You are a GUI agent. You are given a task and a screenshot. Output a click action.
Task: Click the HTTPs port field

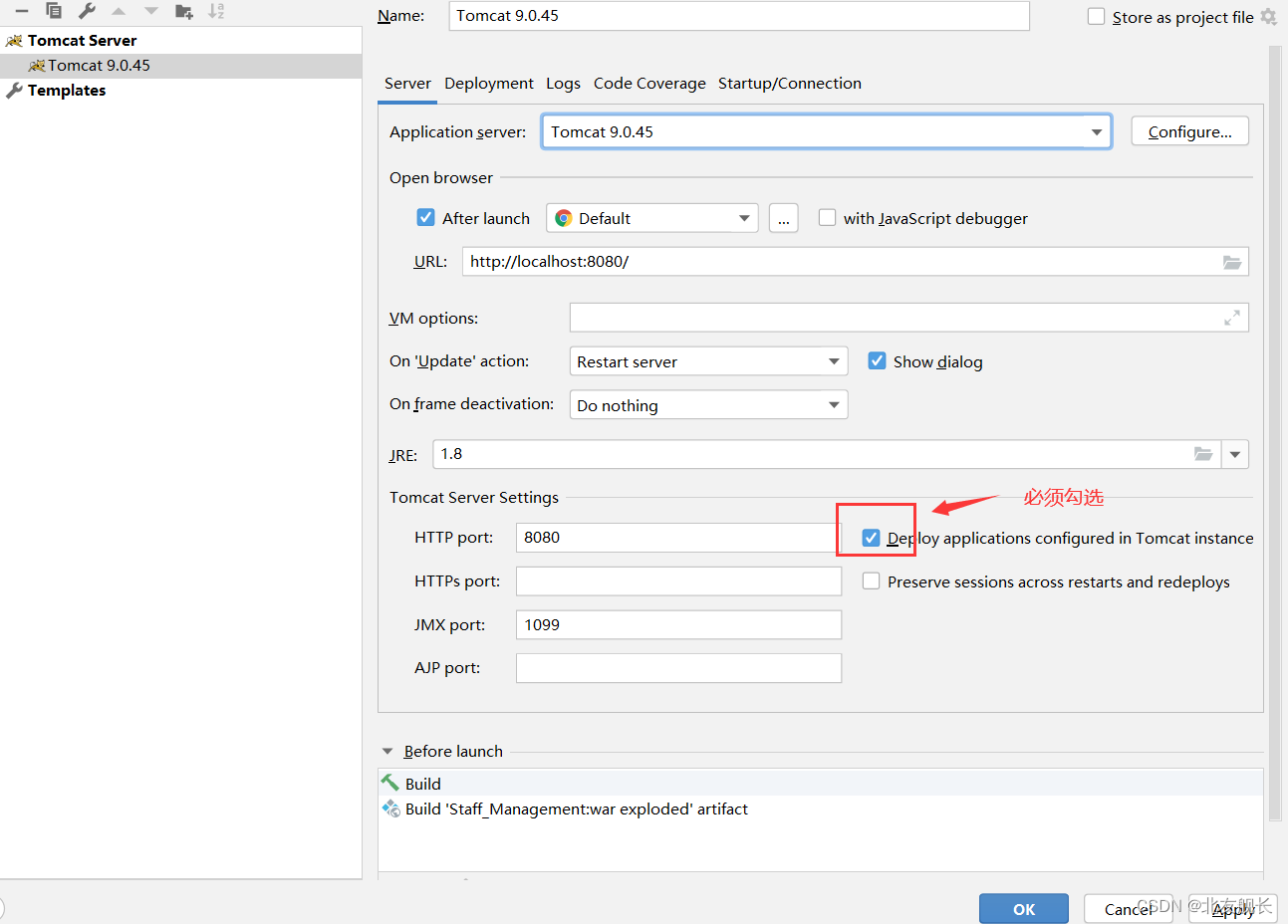[x=678, y=581]
